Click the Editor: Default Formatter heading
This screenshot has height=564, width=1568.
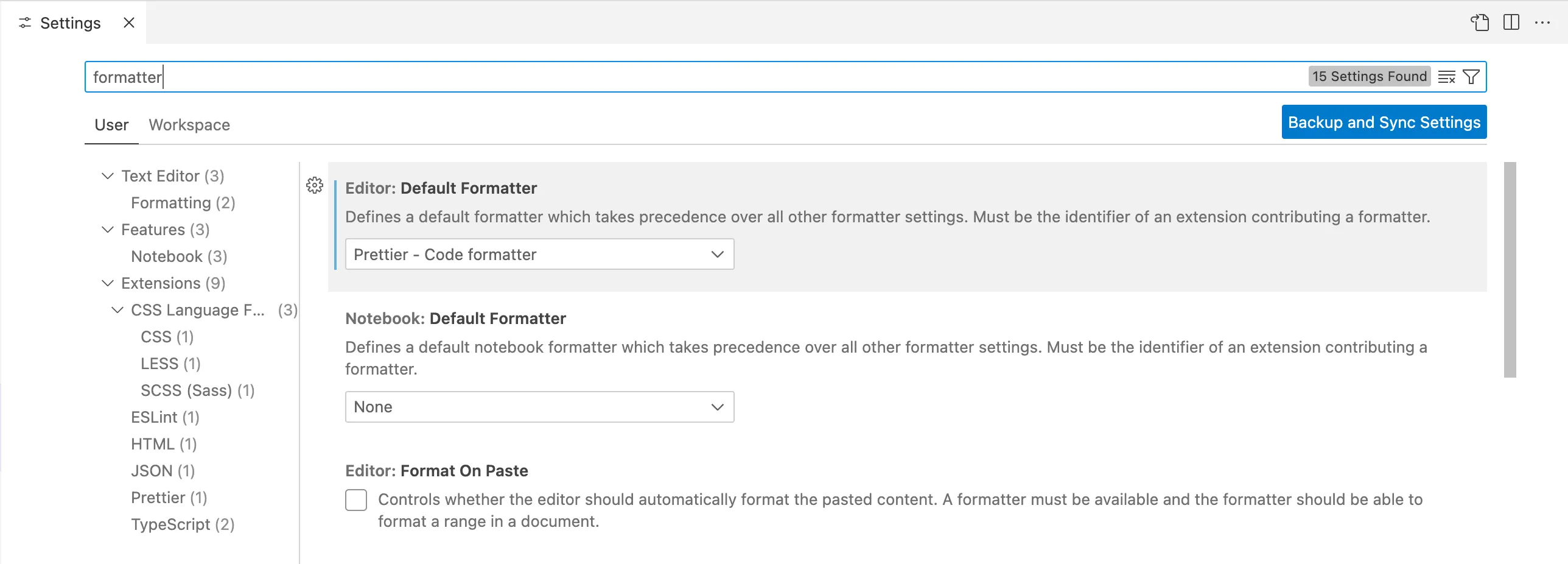tap(441, 188)
